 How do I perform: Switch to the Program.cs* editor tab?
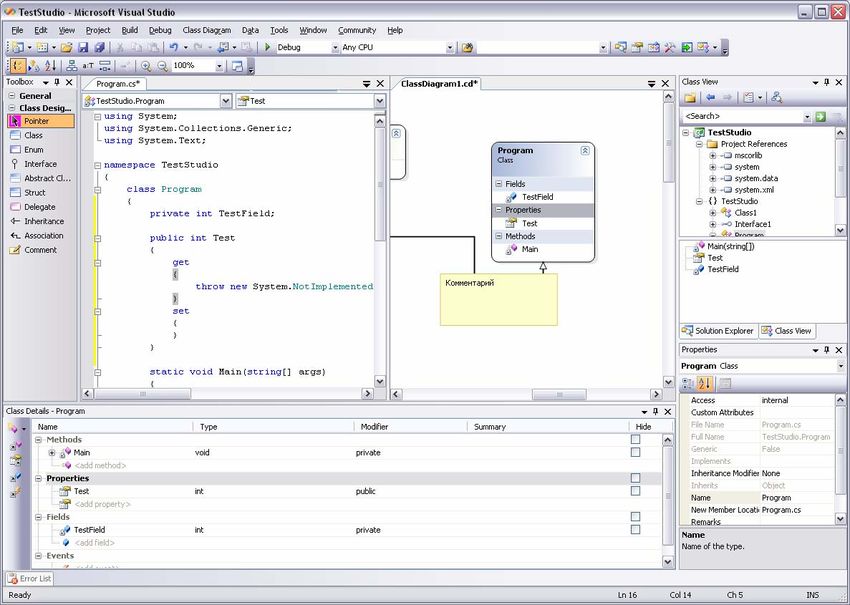(x=119, y=84)
